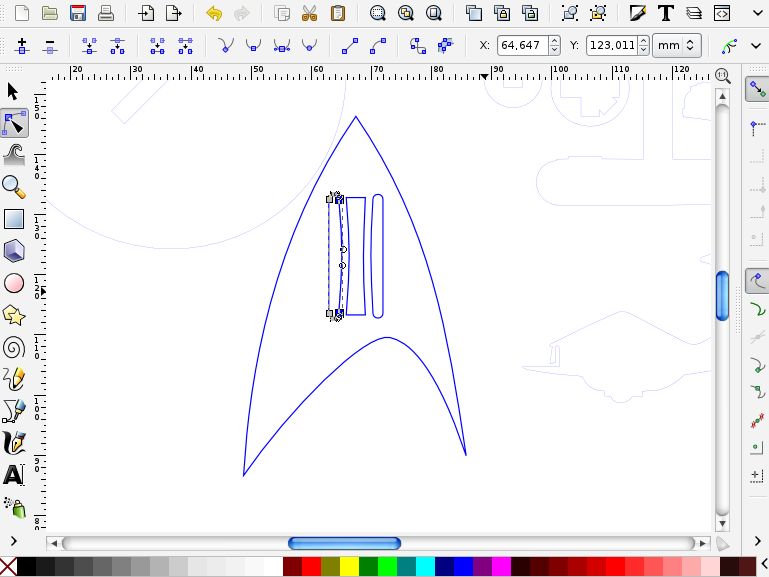The width and height of the screenshot is (769, 577).
Task: Select the 3D Box tool
Action: point(14,251)
